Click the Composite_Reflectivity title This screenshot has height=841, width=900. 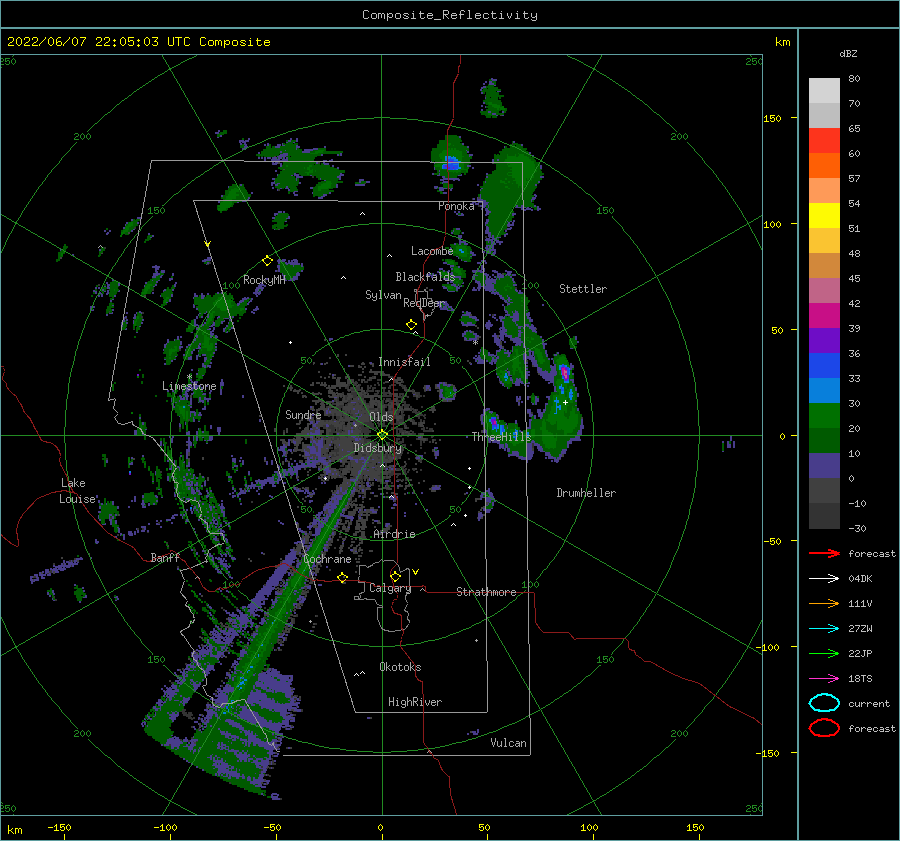tap(450, 15)
